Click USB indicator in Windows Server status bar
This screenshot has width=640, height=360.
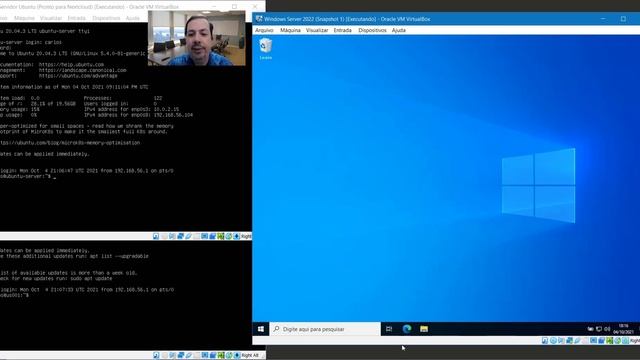[x=578, y=340]
